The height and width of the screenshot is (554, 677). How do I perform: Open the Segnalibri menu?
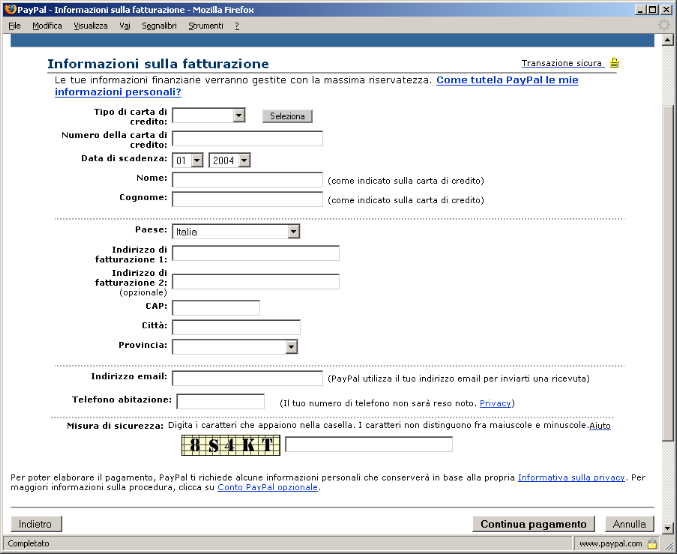158,25
